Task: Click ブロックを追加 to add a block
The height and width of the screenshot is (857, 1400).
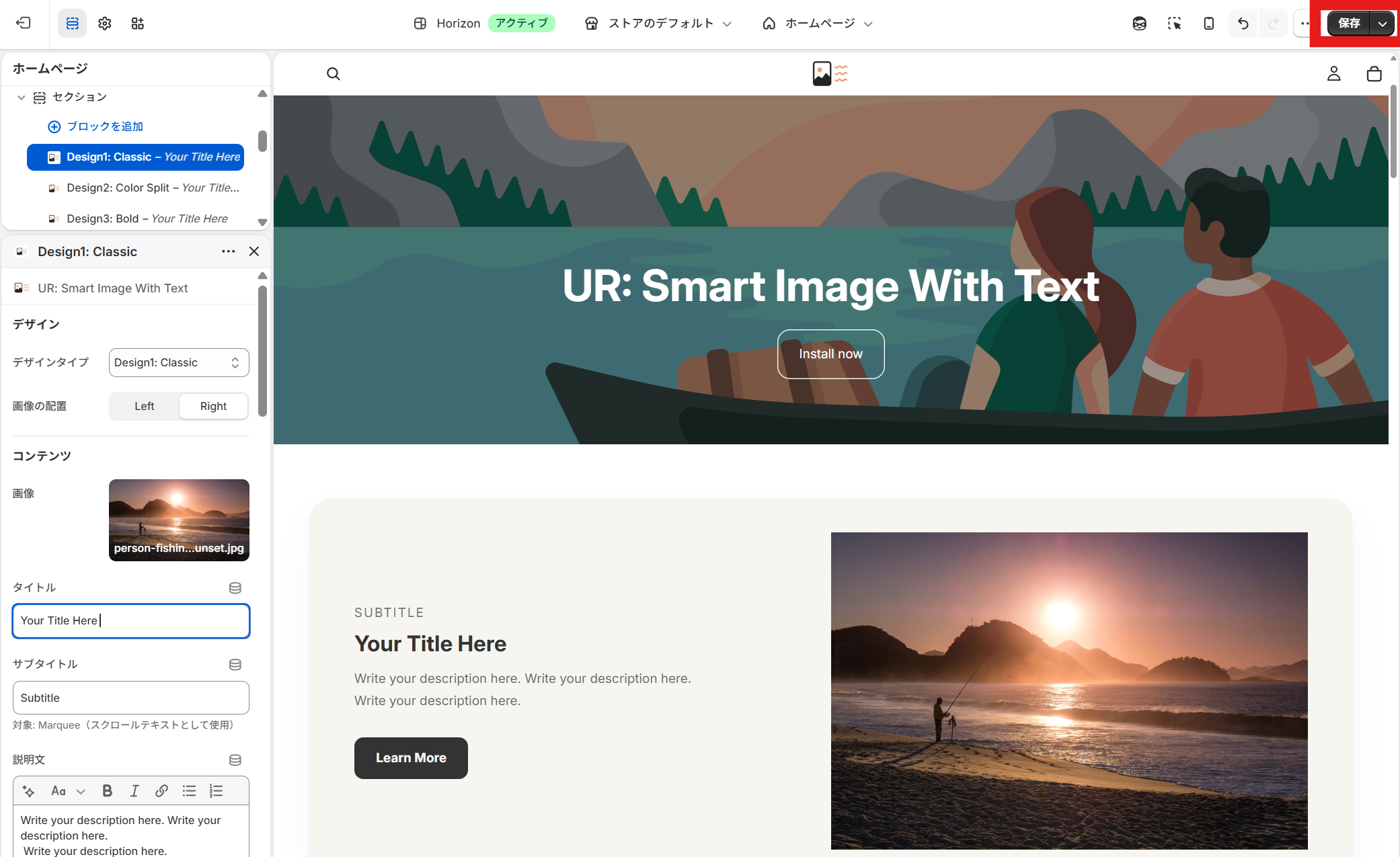Action: click(95, 126)
